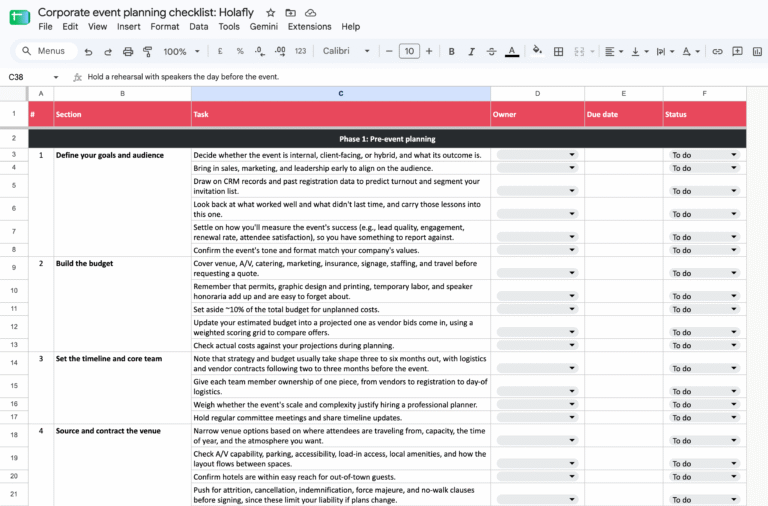
Task: Open the Insert menu
Action: click(x=129, y=26)
